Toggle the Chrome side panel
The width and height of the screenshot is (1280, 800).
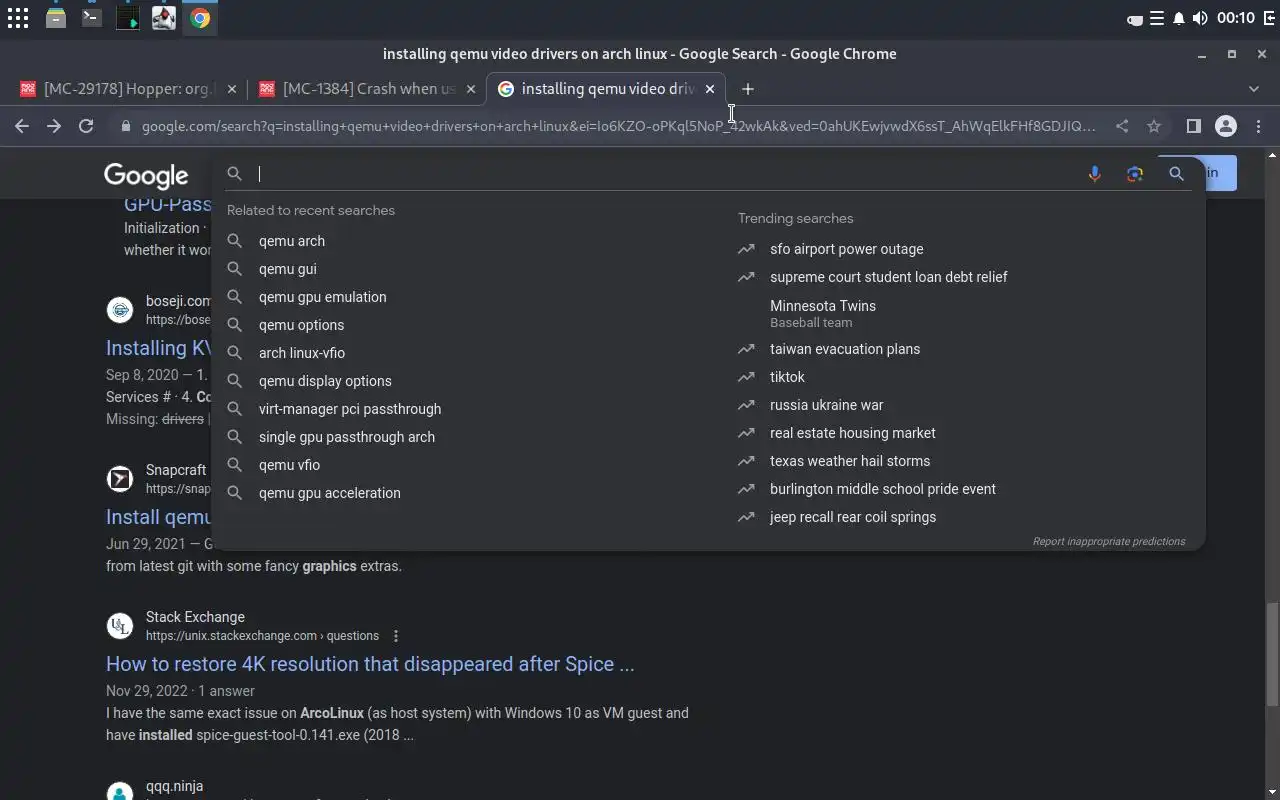1193,126
